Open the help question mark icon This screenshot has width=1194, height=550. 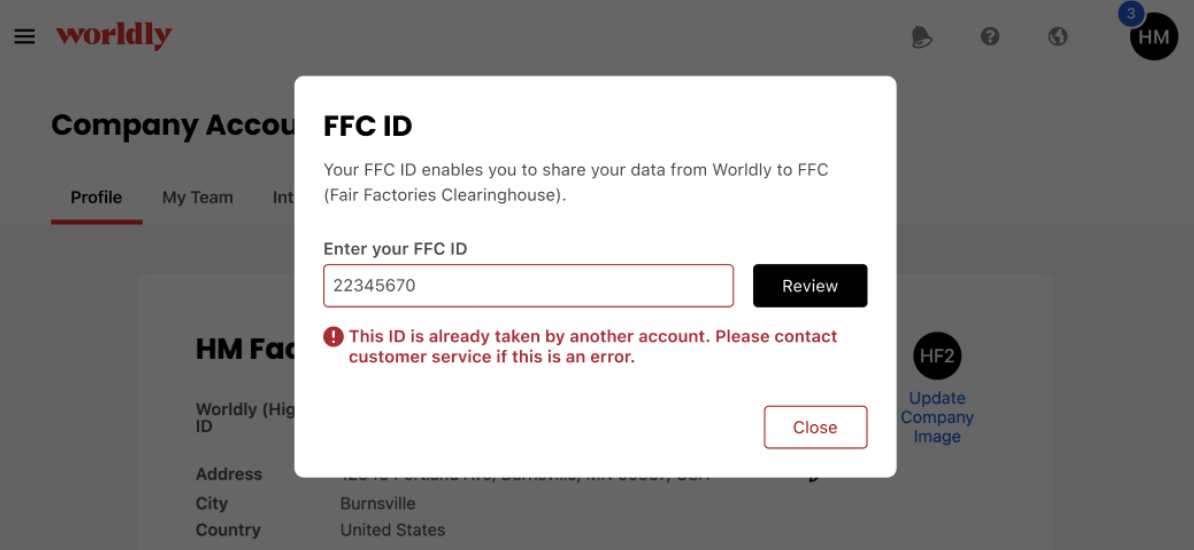[990, 36]
